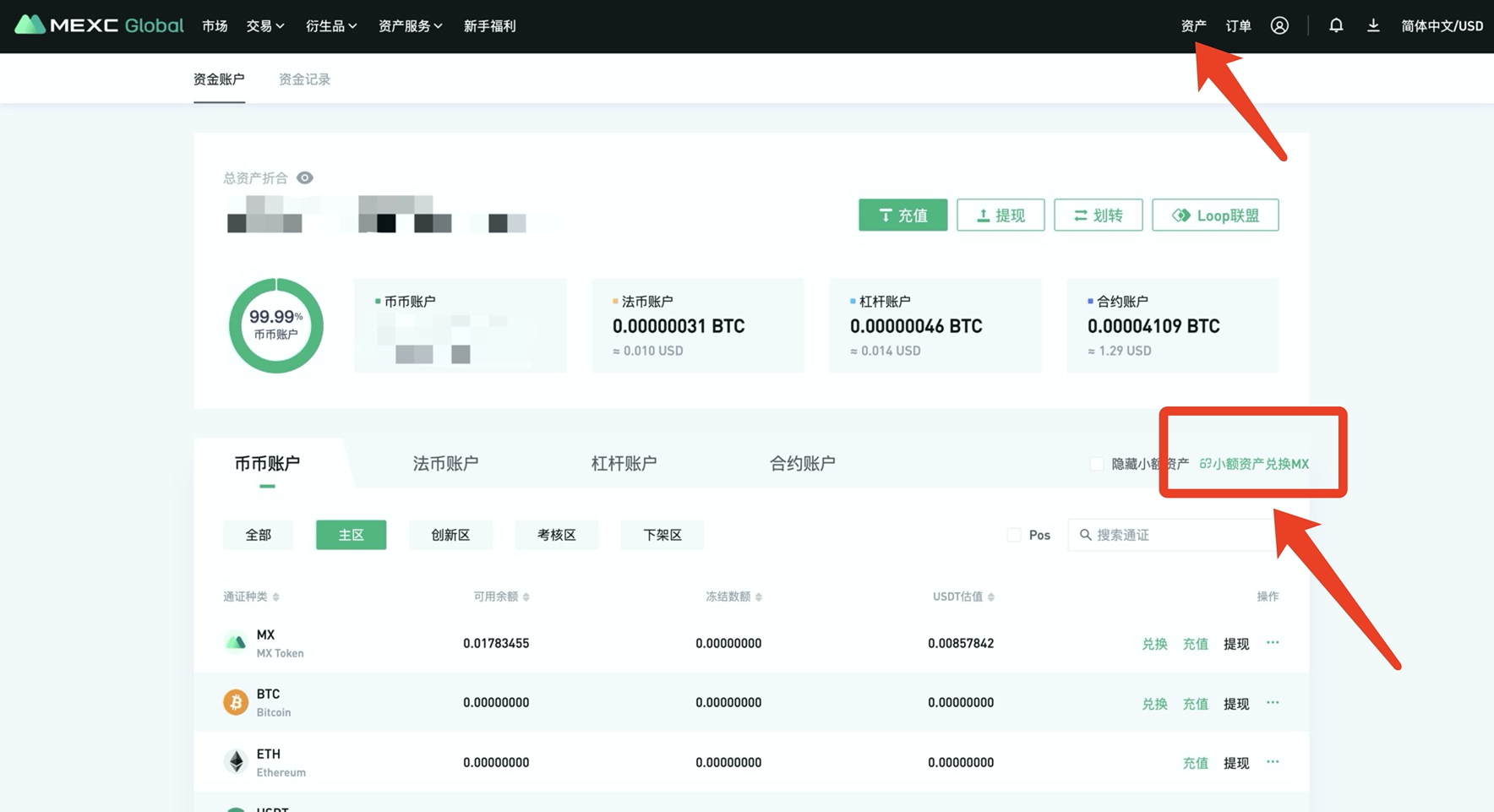
Task: Sort by 冻结数额 column arrows
Action: (x=758, y=597)
